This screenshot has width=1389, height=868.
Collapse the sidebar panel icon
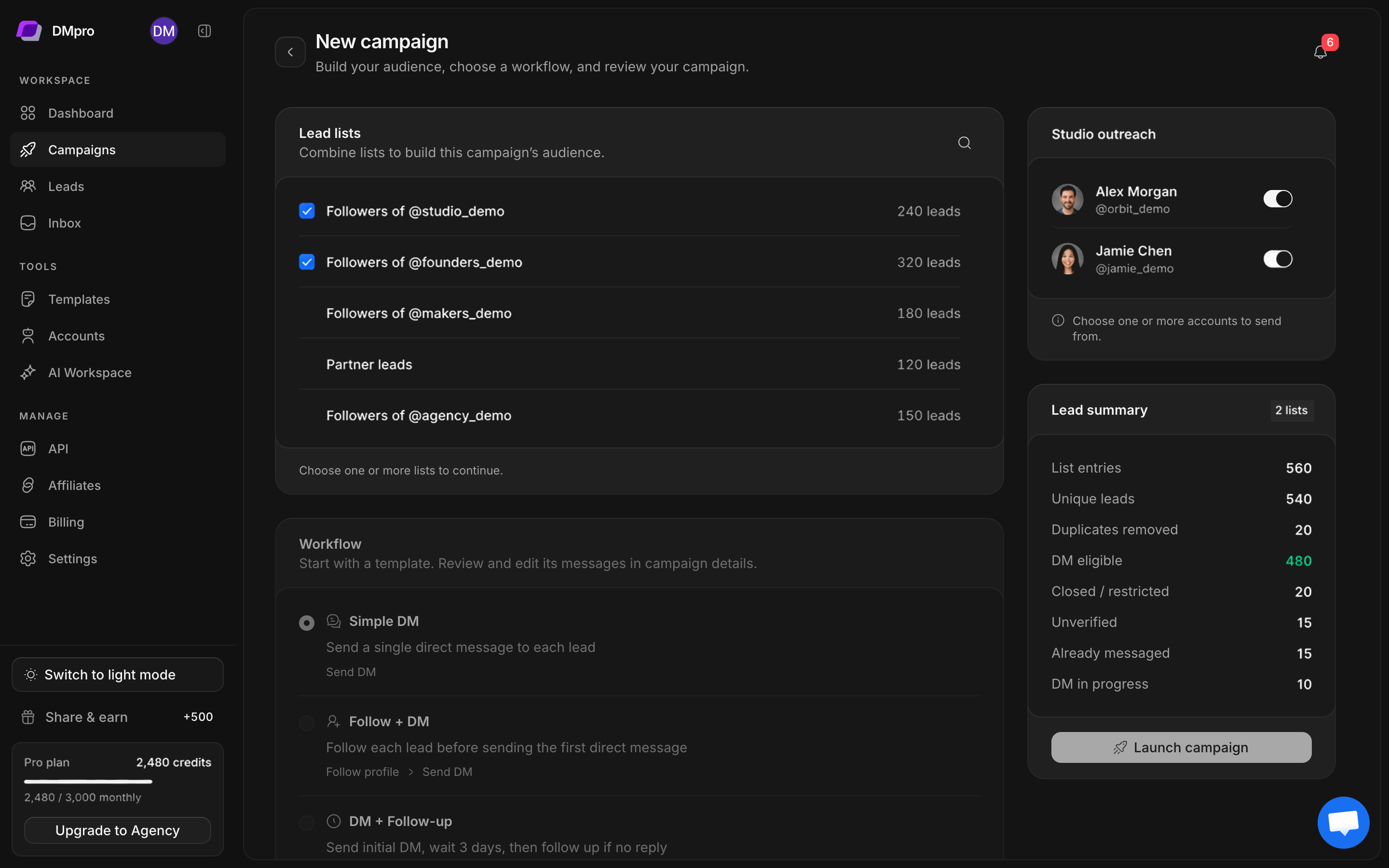point(204,31)
